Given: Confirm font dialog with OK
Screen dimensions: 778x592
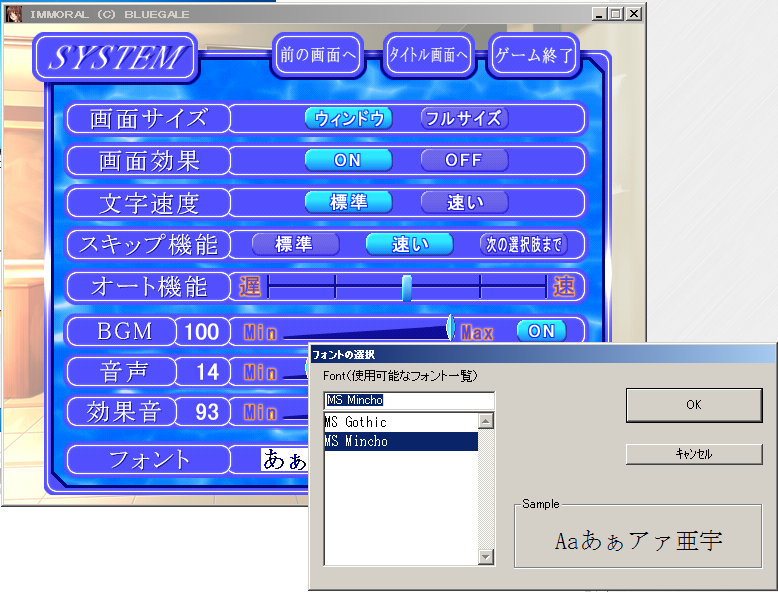Looking at the screenshot, I should tap(694, 405).
